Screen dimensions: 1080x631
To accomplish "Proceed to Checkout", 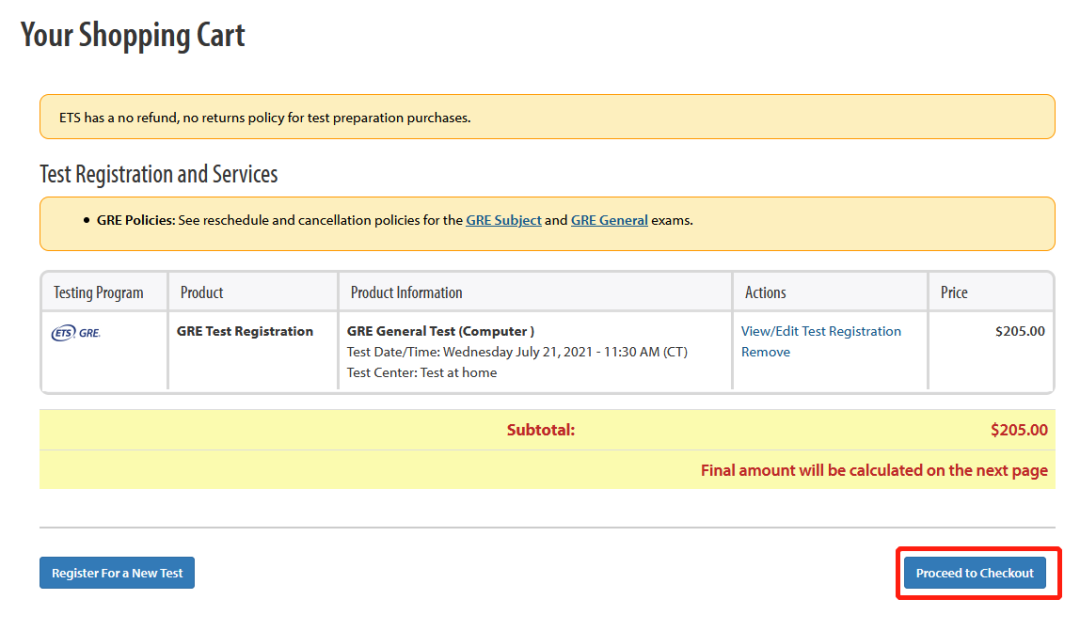I will [975, 573].
